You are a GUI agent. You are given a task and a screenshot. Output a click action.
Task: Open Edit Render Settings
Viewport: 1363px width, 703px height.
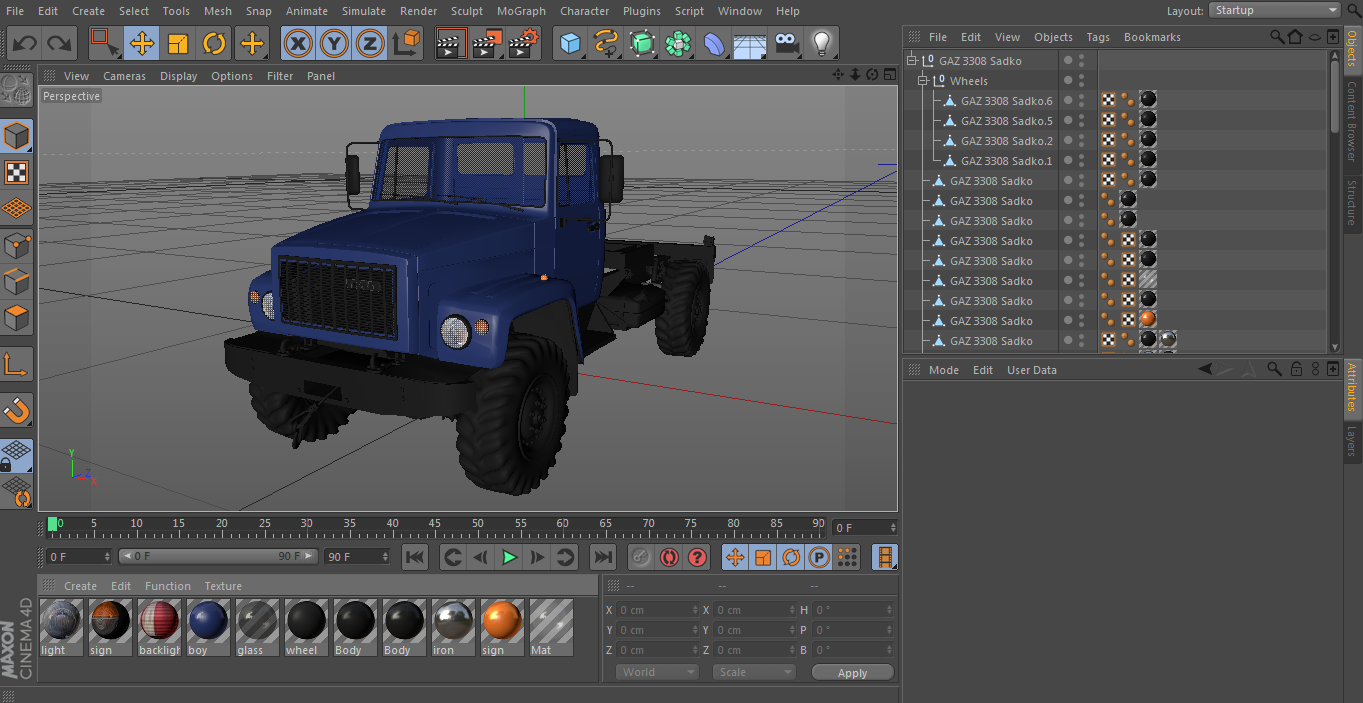[523, 43]
